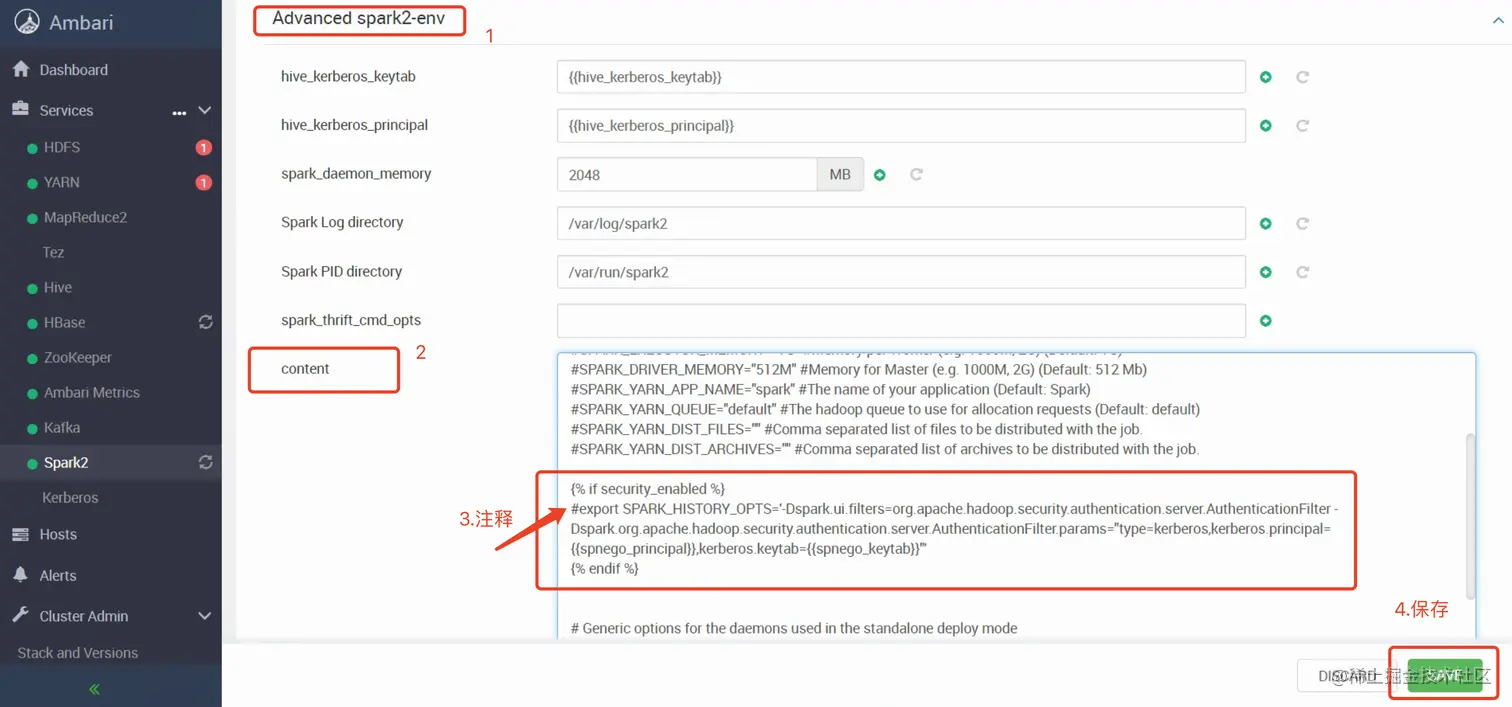Click the content text area scrollbar

pyautogui.click(x=1470, y=515)
